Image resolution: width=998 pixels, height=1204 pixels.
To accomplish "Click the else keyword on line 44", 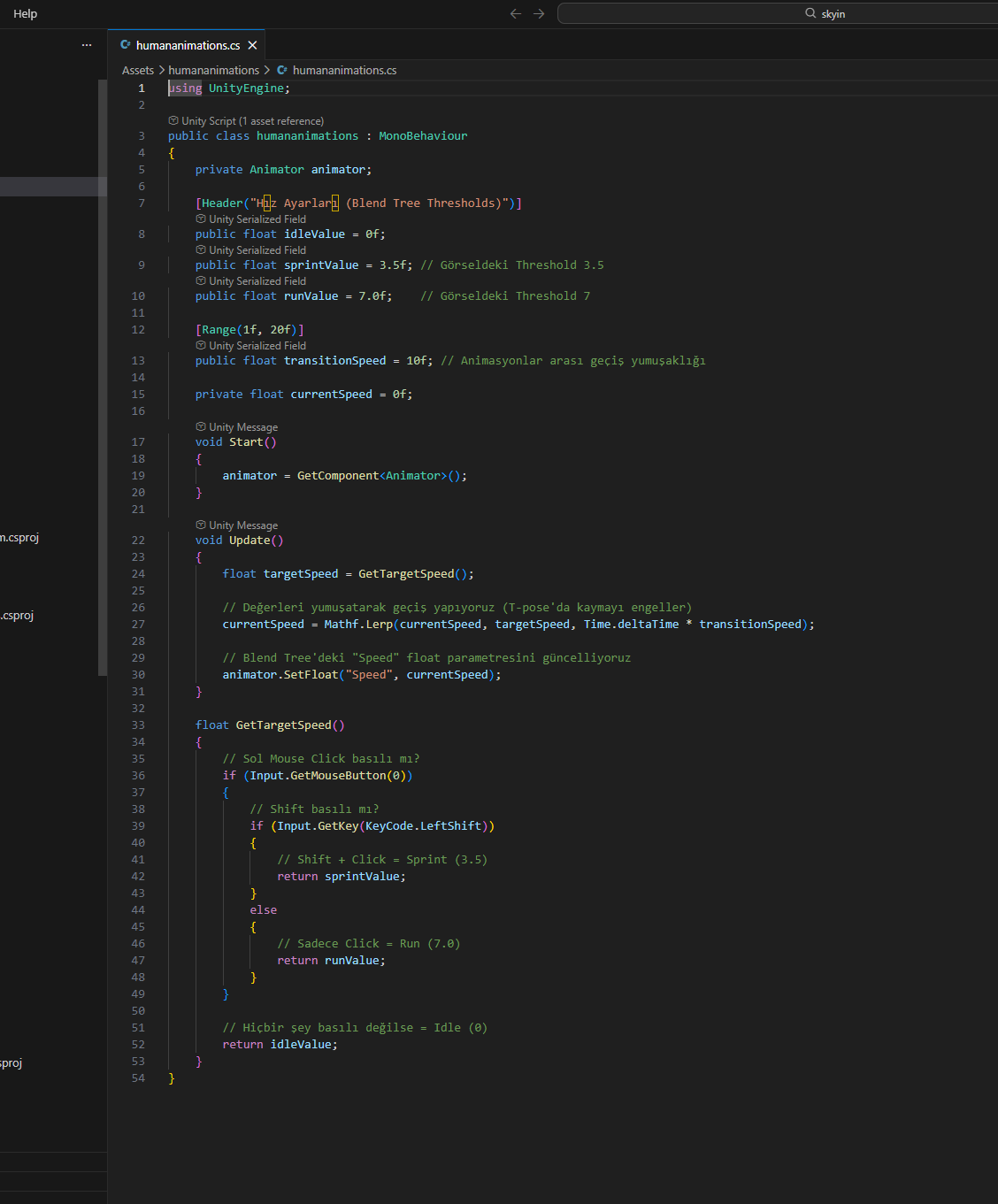I will click(264, 910).
